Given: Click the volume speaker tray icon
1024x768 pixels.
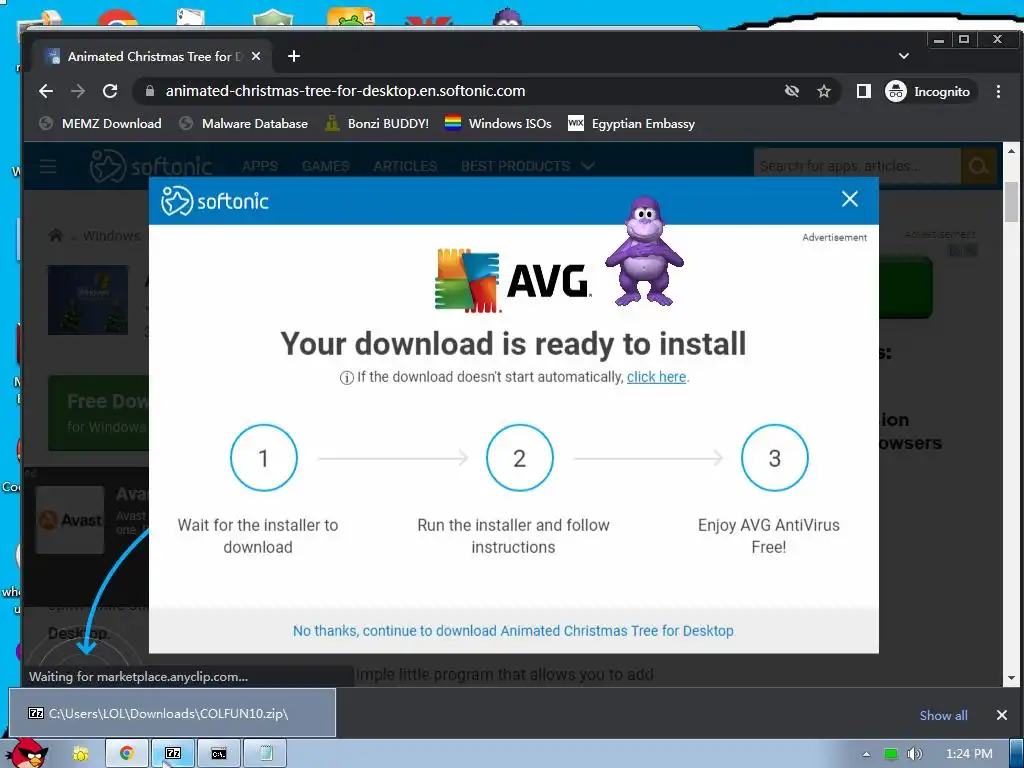Looking at the screenshot, I should click(x=915, y=754).
